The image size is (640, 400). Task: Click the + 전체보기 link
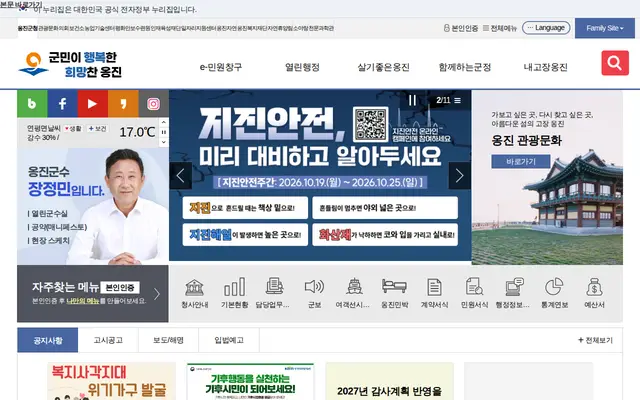point(596,340)
